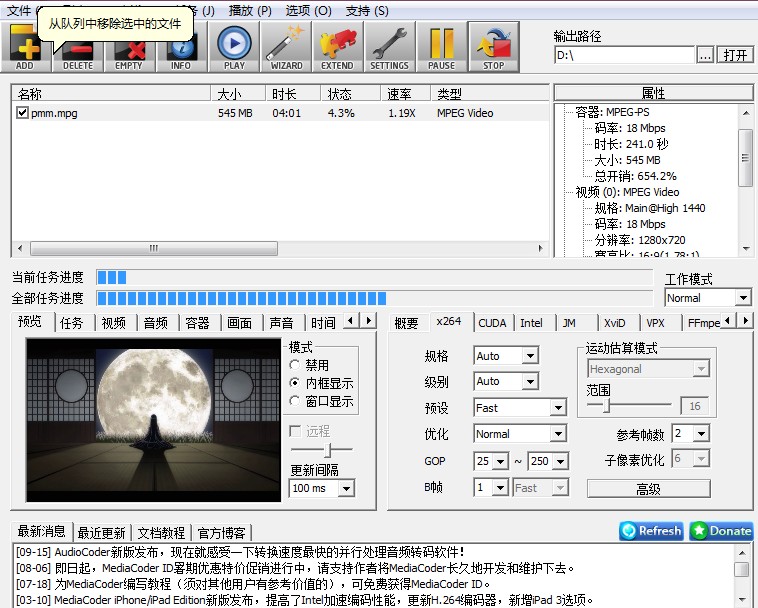758x608 pixels.
Task: Click the 打开 output folder button
Action: 735,55
